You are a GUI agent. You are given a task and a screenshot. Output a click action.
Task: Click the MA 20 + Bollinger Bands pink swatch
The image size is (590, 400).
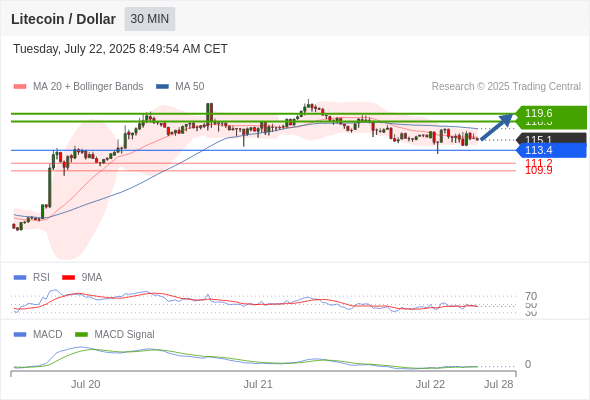point(20,87)
